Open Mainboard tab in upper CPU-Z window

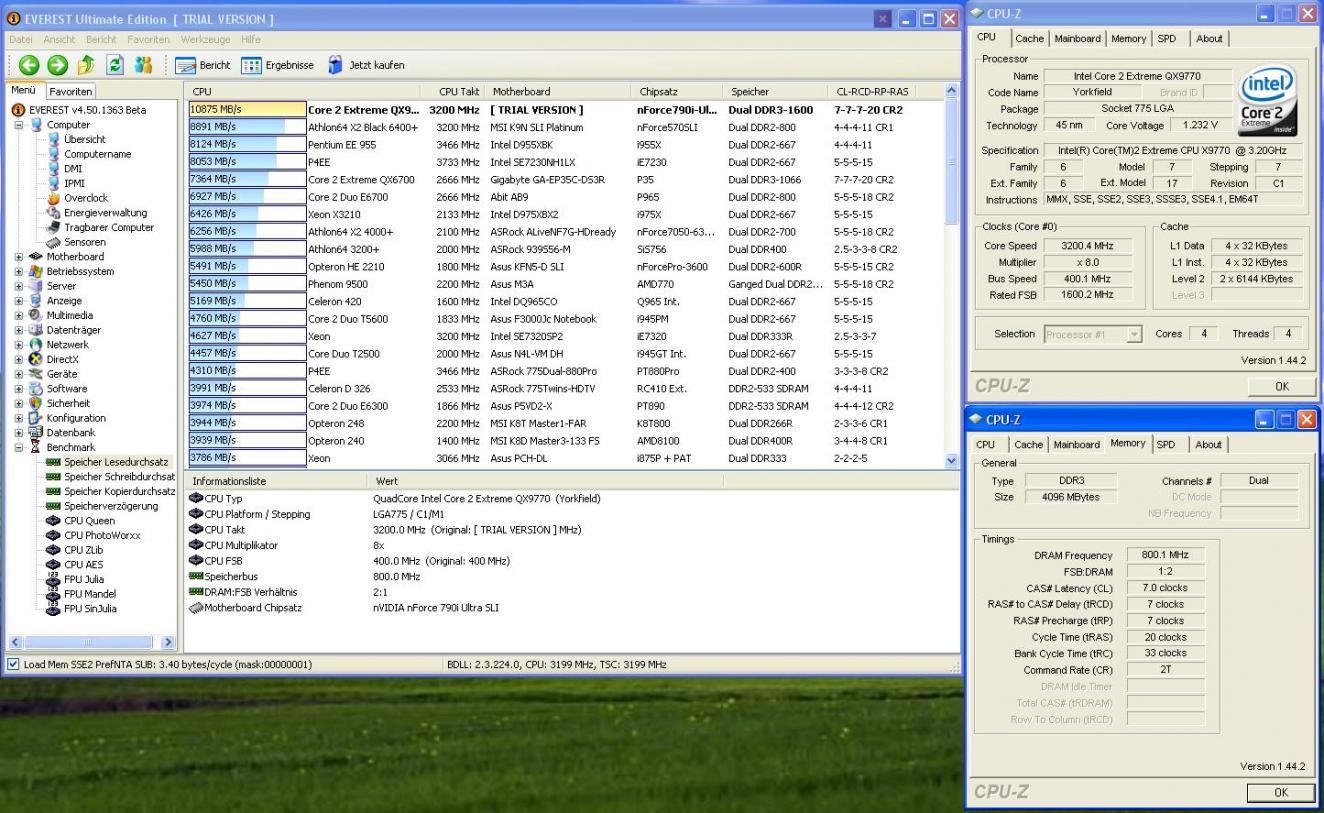[1076, 38]
